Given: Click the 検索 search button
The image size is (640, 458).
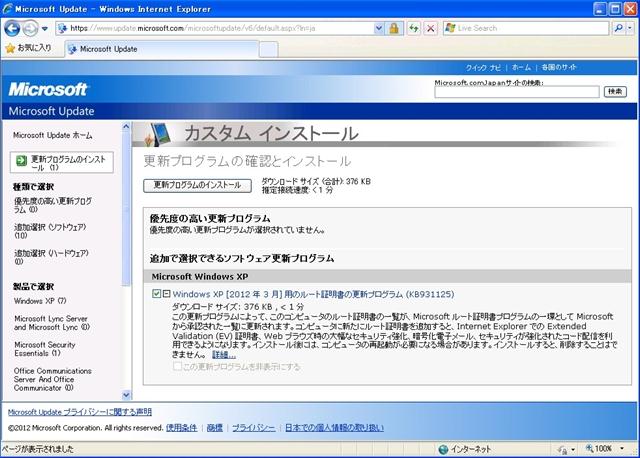Looking at the screenshot, I should pos(615,92).
